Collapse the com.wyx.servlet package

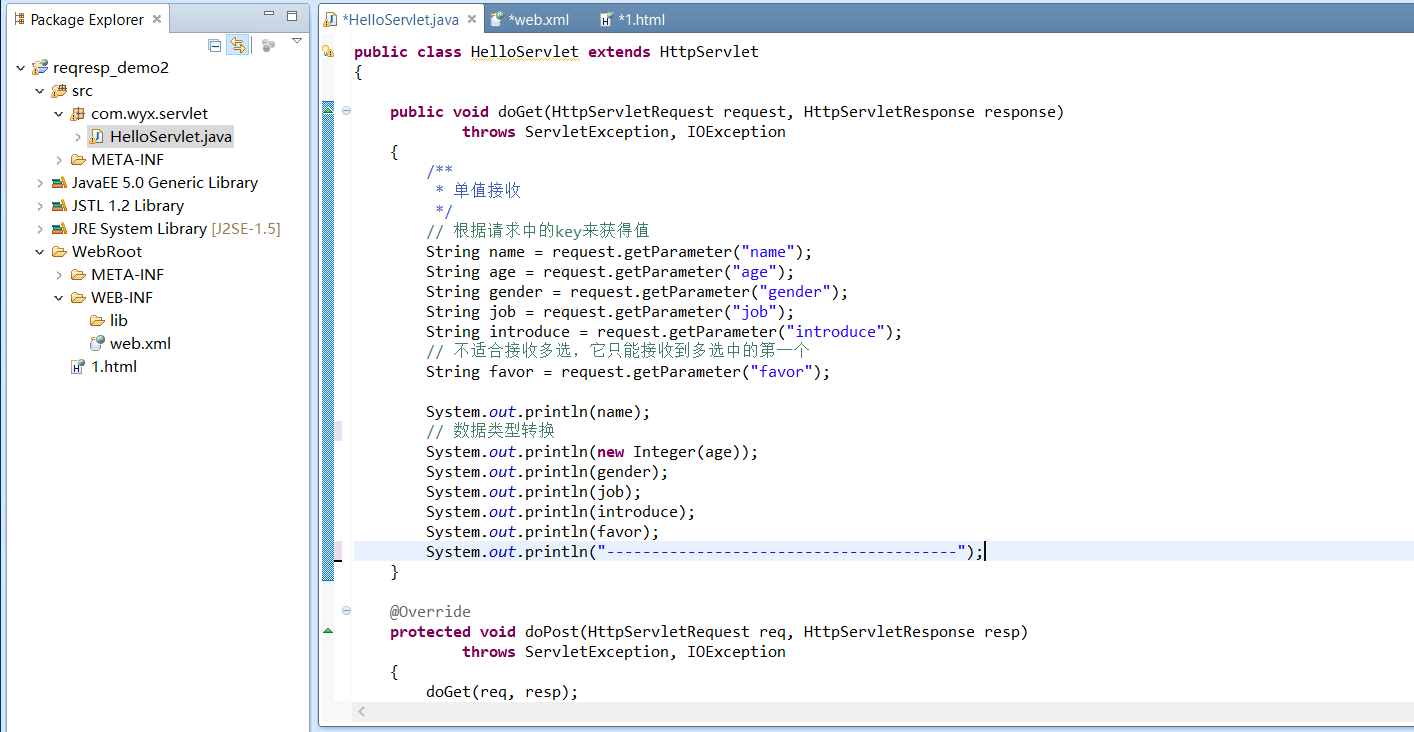(59, 114)
